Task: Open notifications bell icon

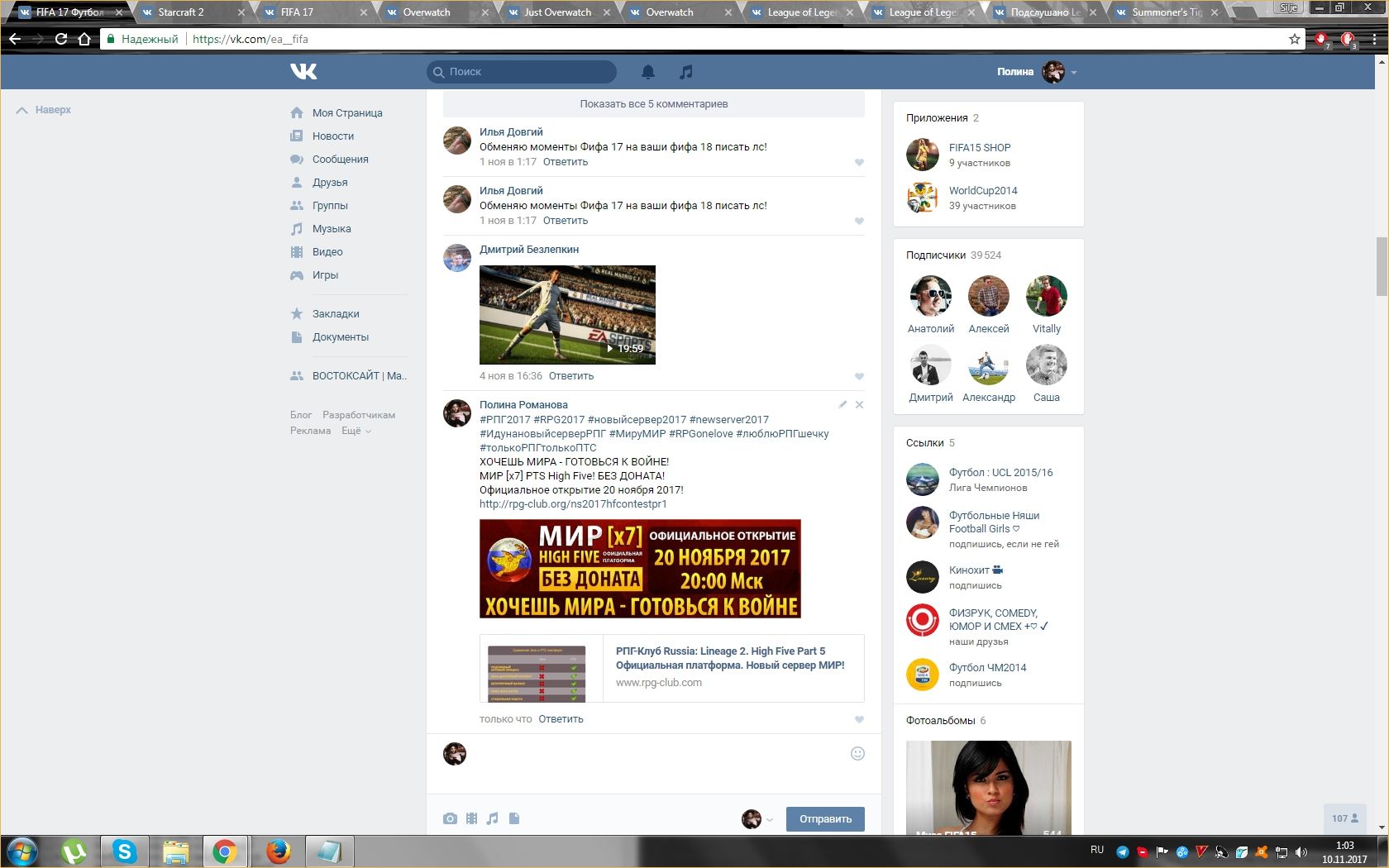Action: click(x=648, y=72)
